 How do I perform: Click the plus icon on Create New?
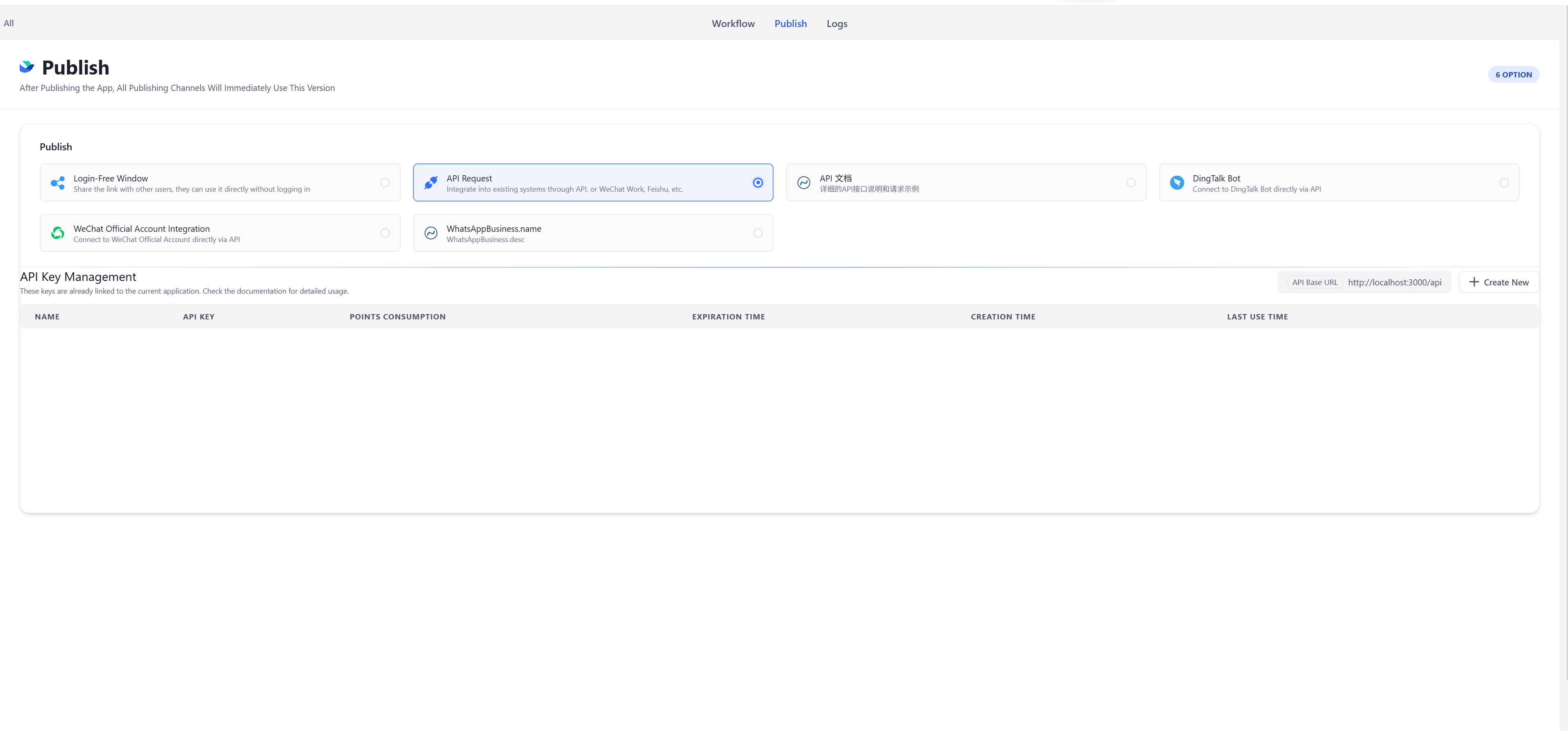1473,282
